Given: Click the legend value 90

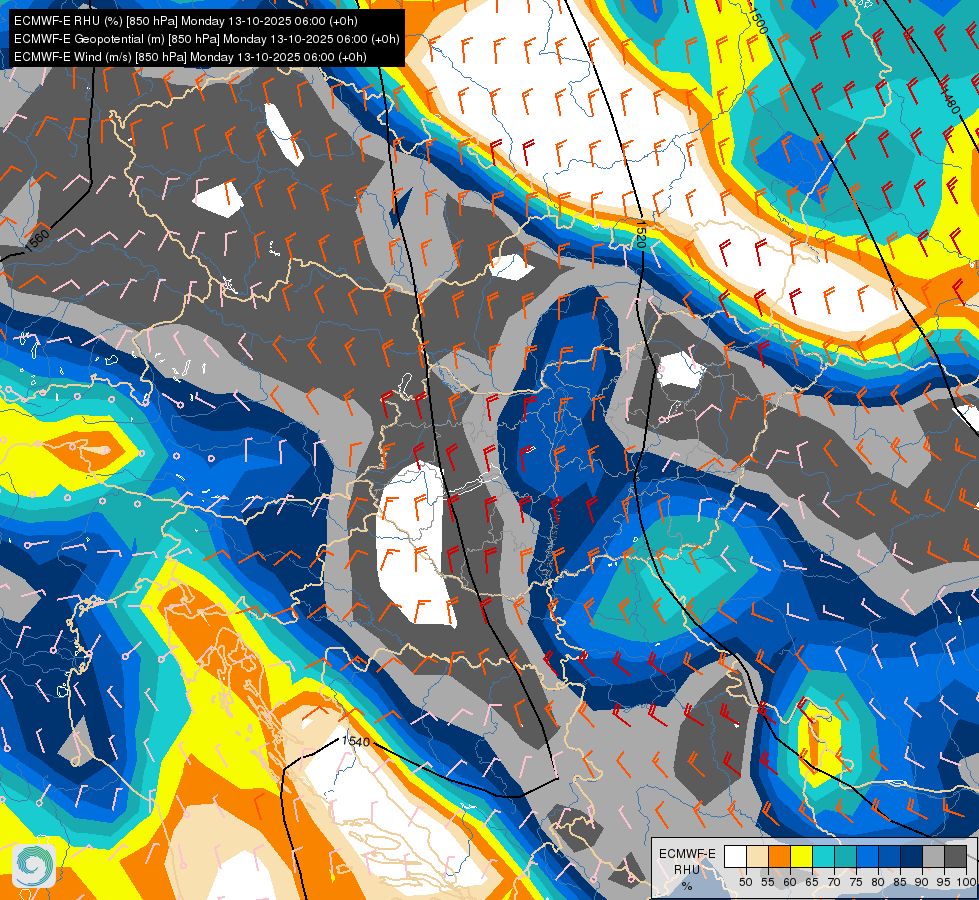Looking at the screenshot, I should [x=922, y=882].
